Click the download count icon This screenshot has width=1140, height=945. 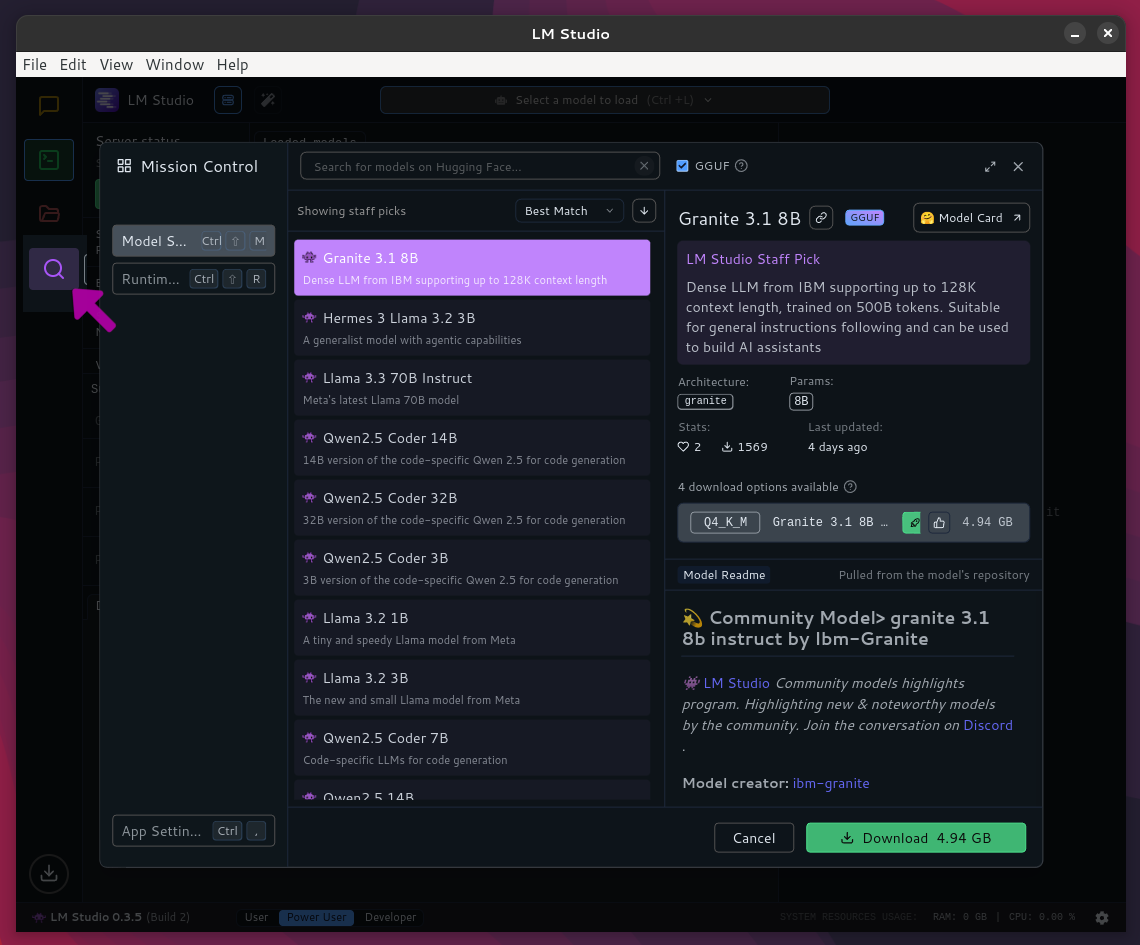(727, 447)
